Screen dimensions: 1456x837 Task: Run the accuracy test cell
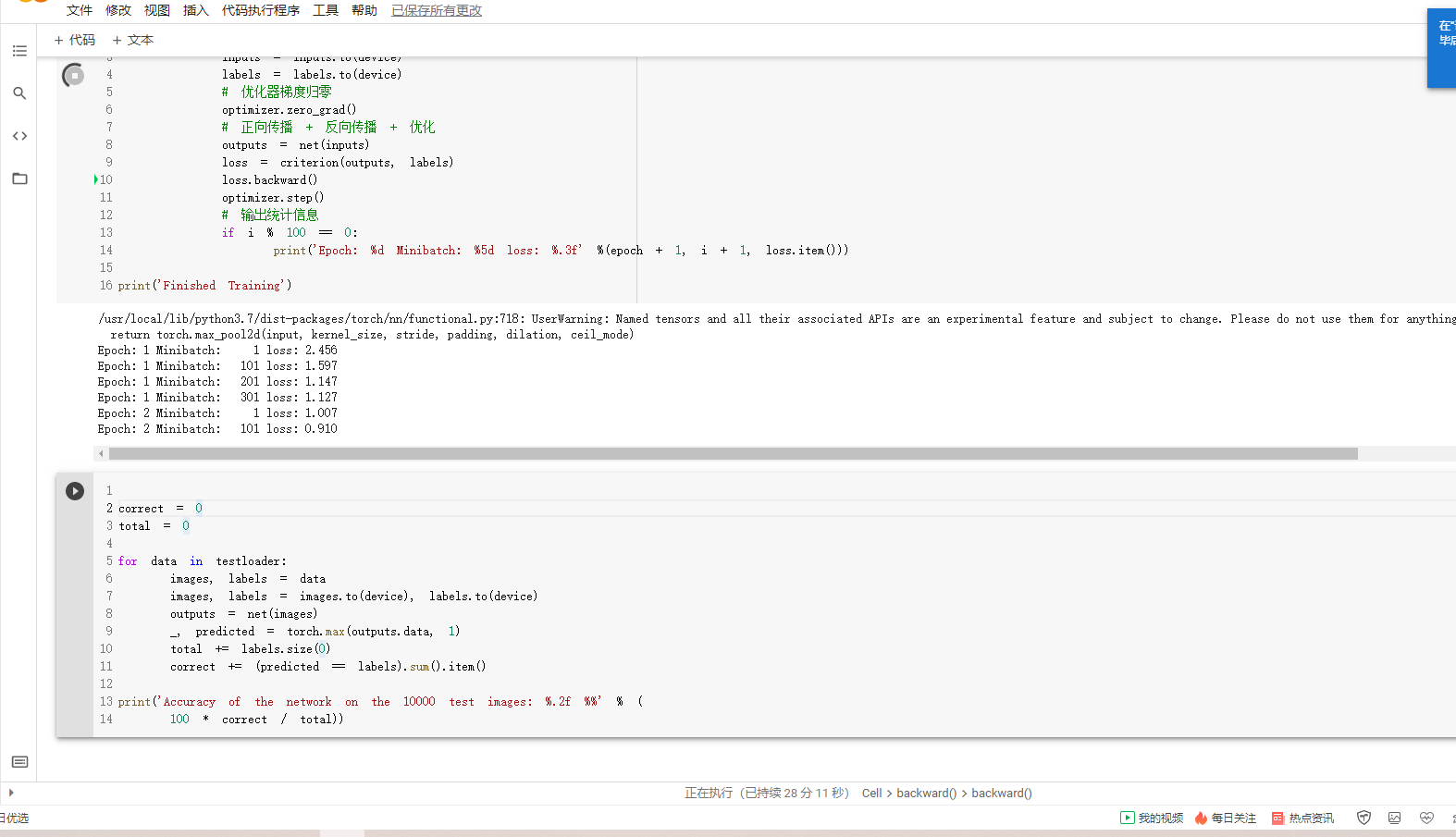(75, 491)
